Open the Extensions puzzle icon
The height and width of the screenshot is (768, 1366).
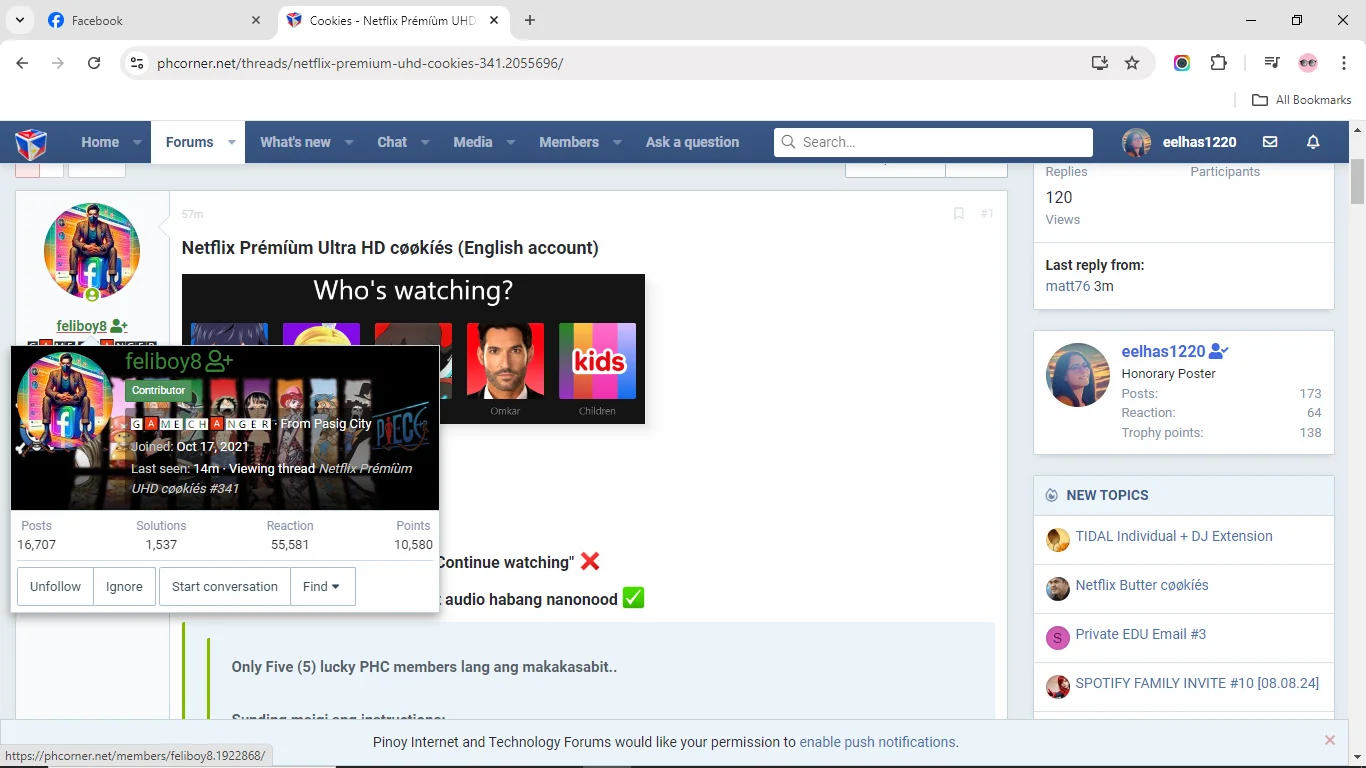coord(1218,63)
